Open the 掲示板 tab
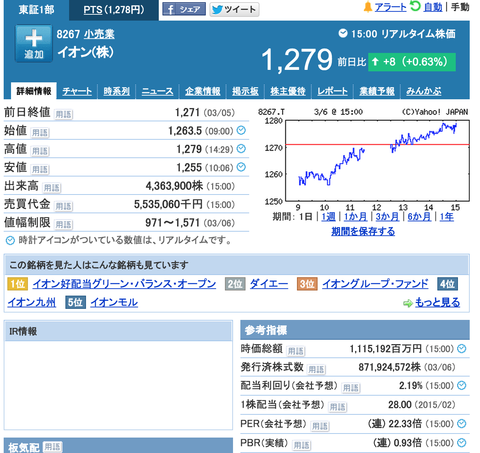This screenshot has width=480, height=453. [x=245, y=91]
